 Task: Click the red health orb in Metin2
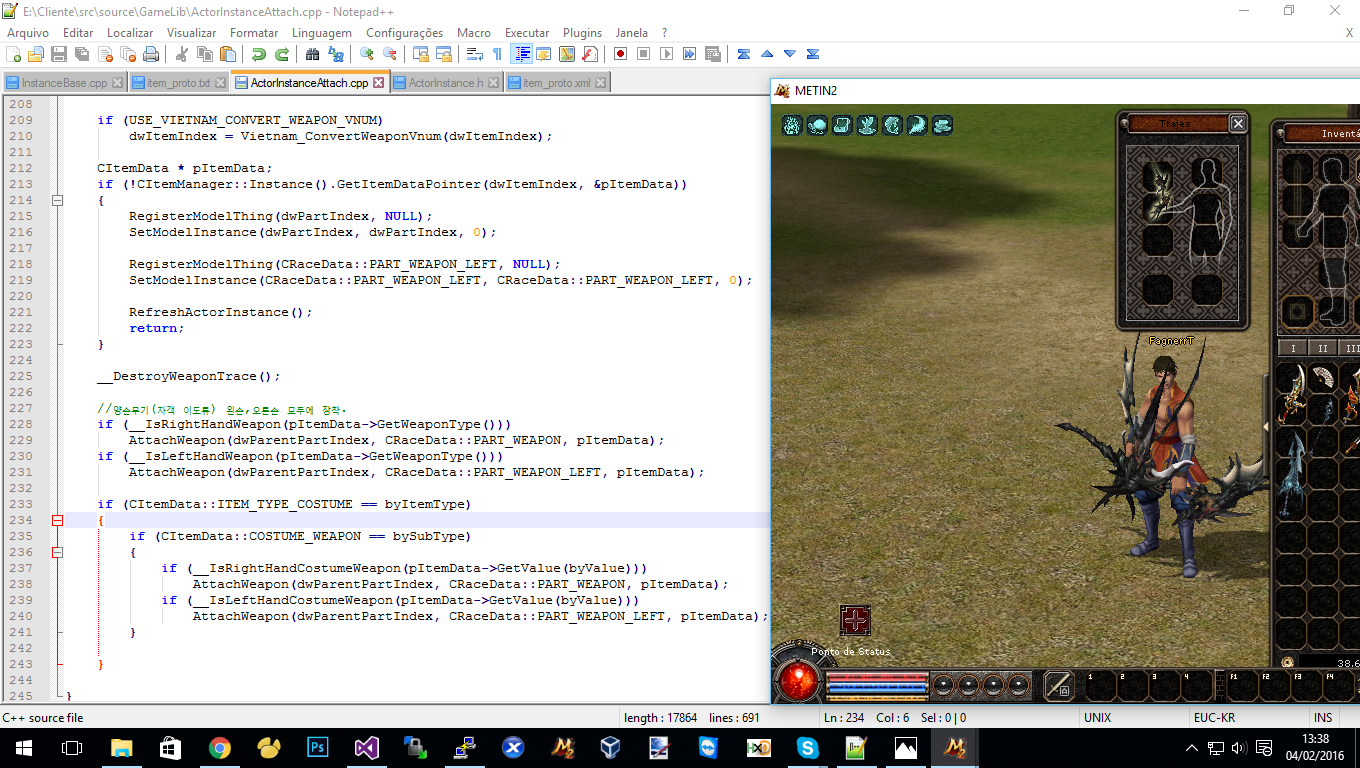[x=799, y=681]
